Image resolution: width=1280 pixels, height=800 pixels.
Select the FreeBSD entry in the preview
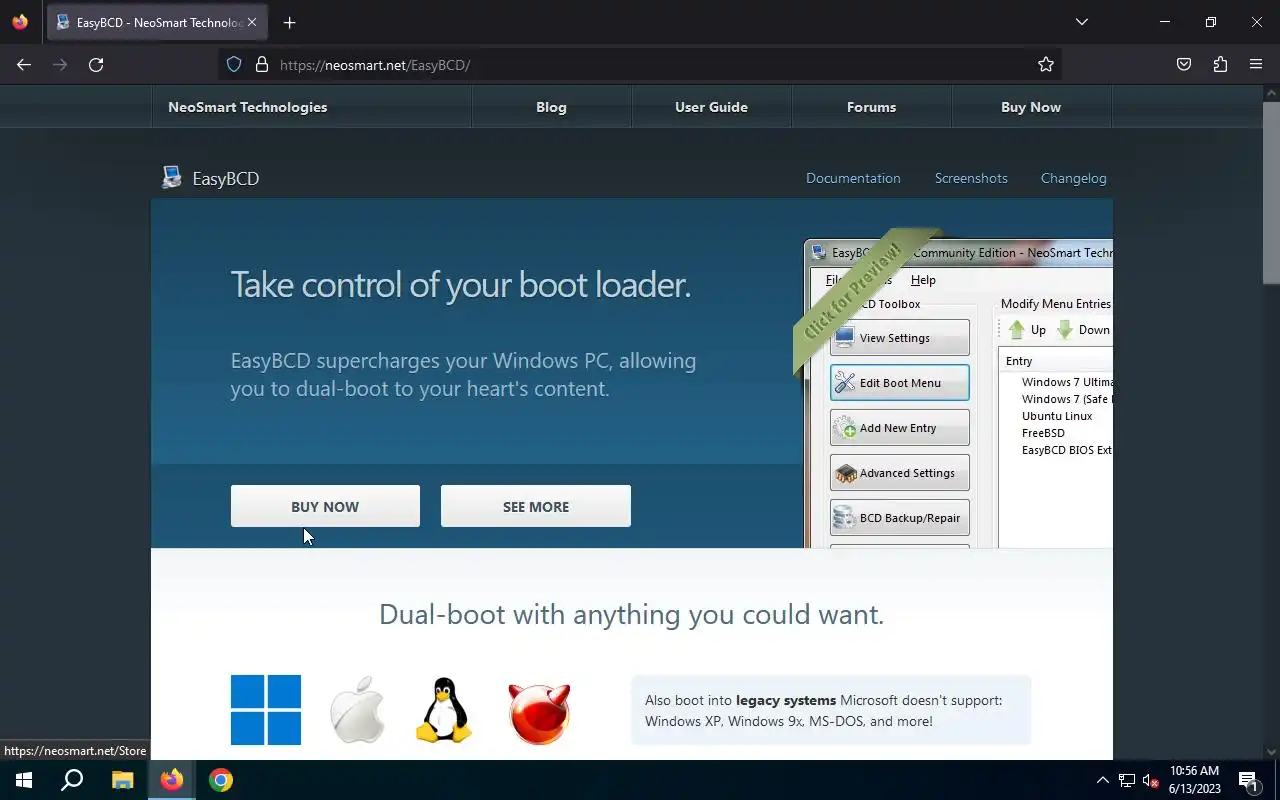tap(1043, 433)
